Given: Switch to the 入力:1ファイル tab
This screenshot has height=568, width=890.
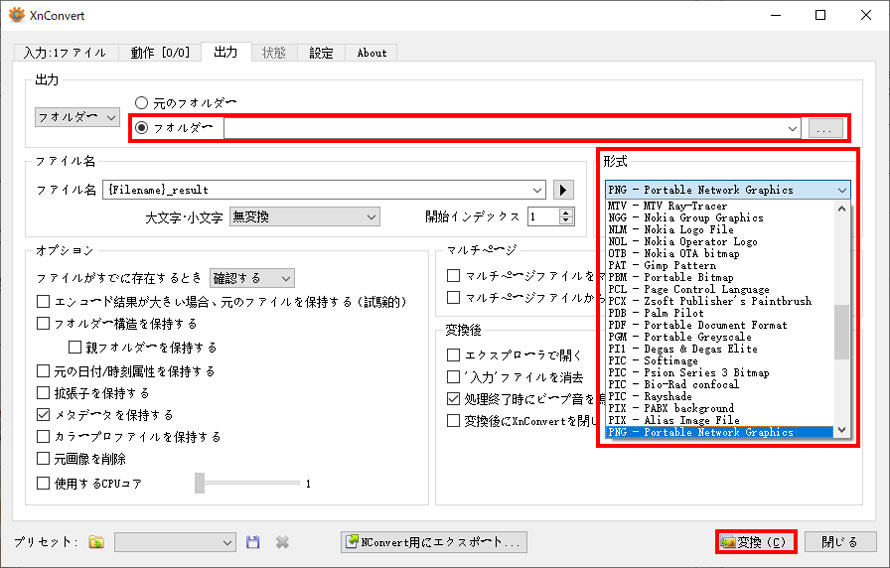Looking at the screenshot, I should pos(65,53).
